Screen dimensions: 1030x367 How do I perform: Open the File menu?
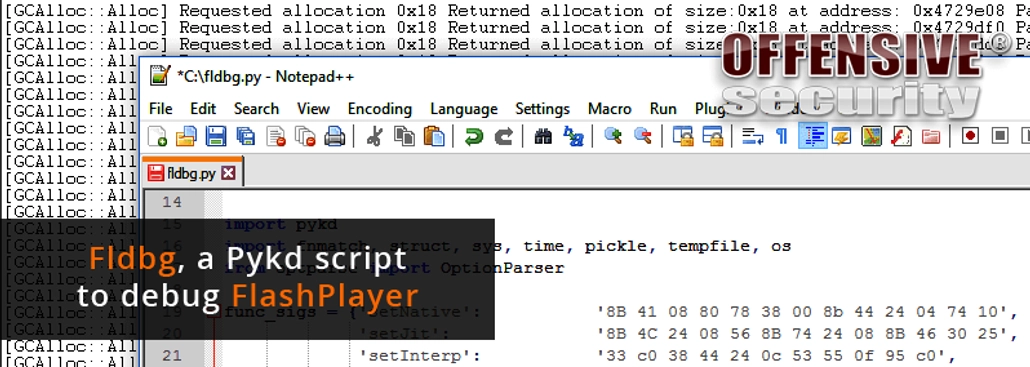point(161,109)
